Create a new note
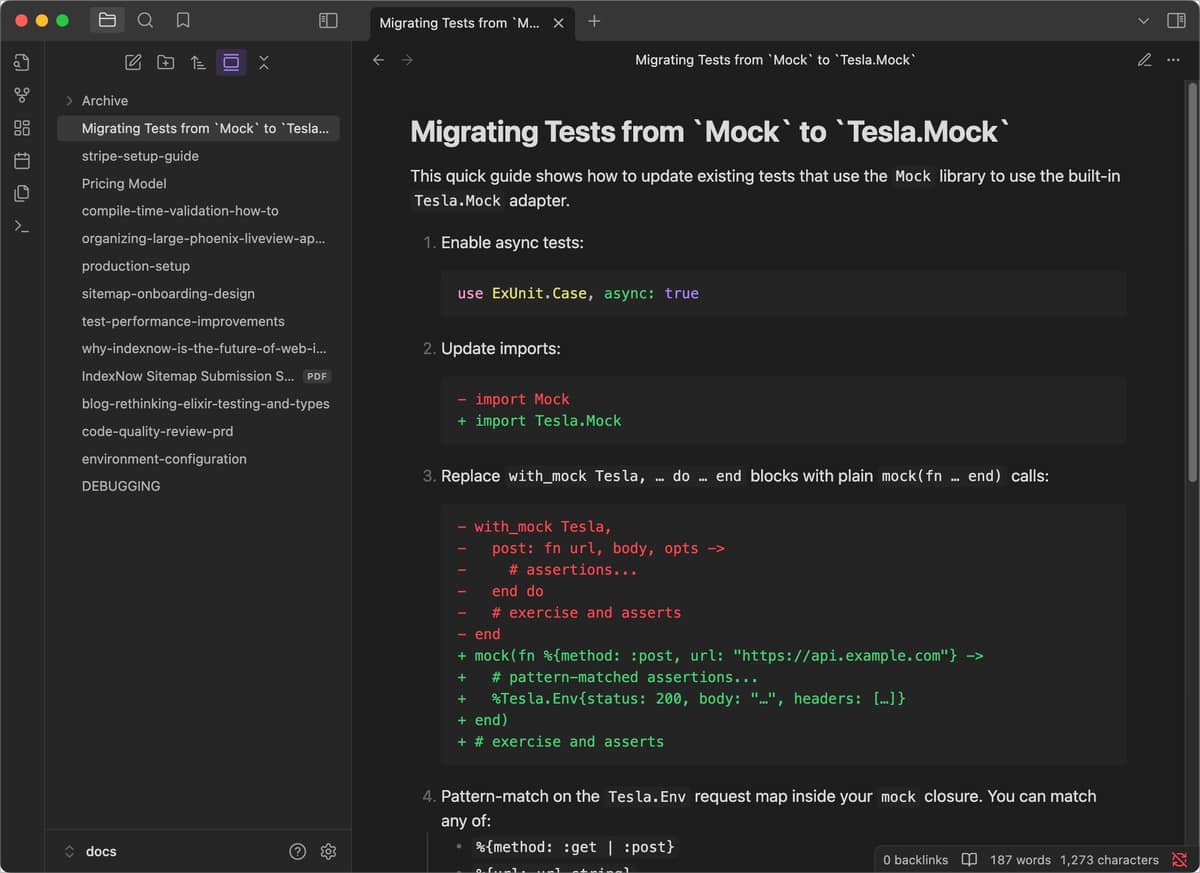This screenshot has width=1200, height=873. (133, 62)
